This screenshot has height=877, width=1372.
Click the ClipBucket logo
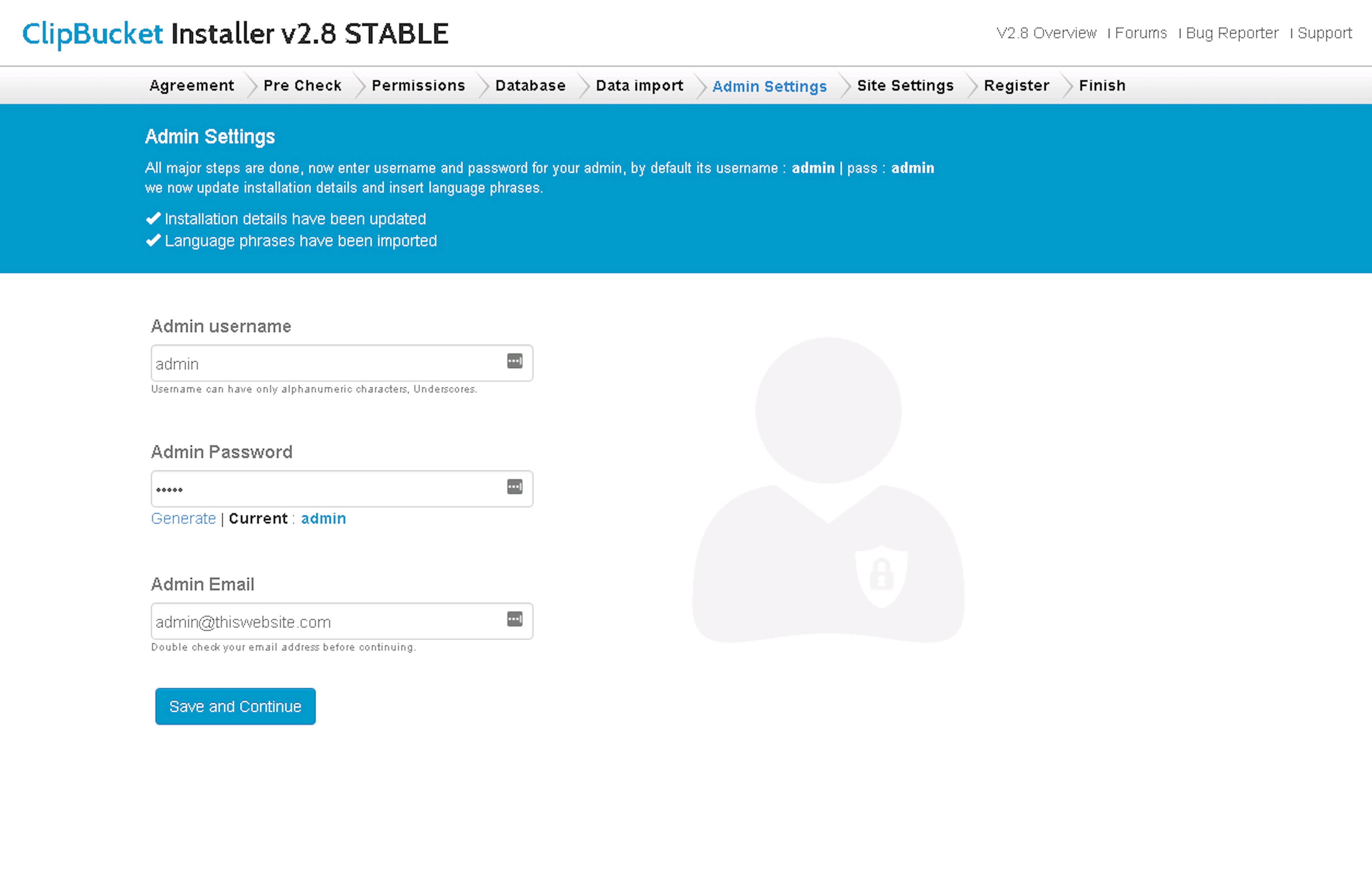(x=93, y=34)
